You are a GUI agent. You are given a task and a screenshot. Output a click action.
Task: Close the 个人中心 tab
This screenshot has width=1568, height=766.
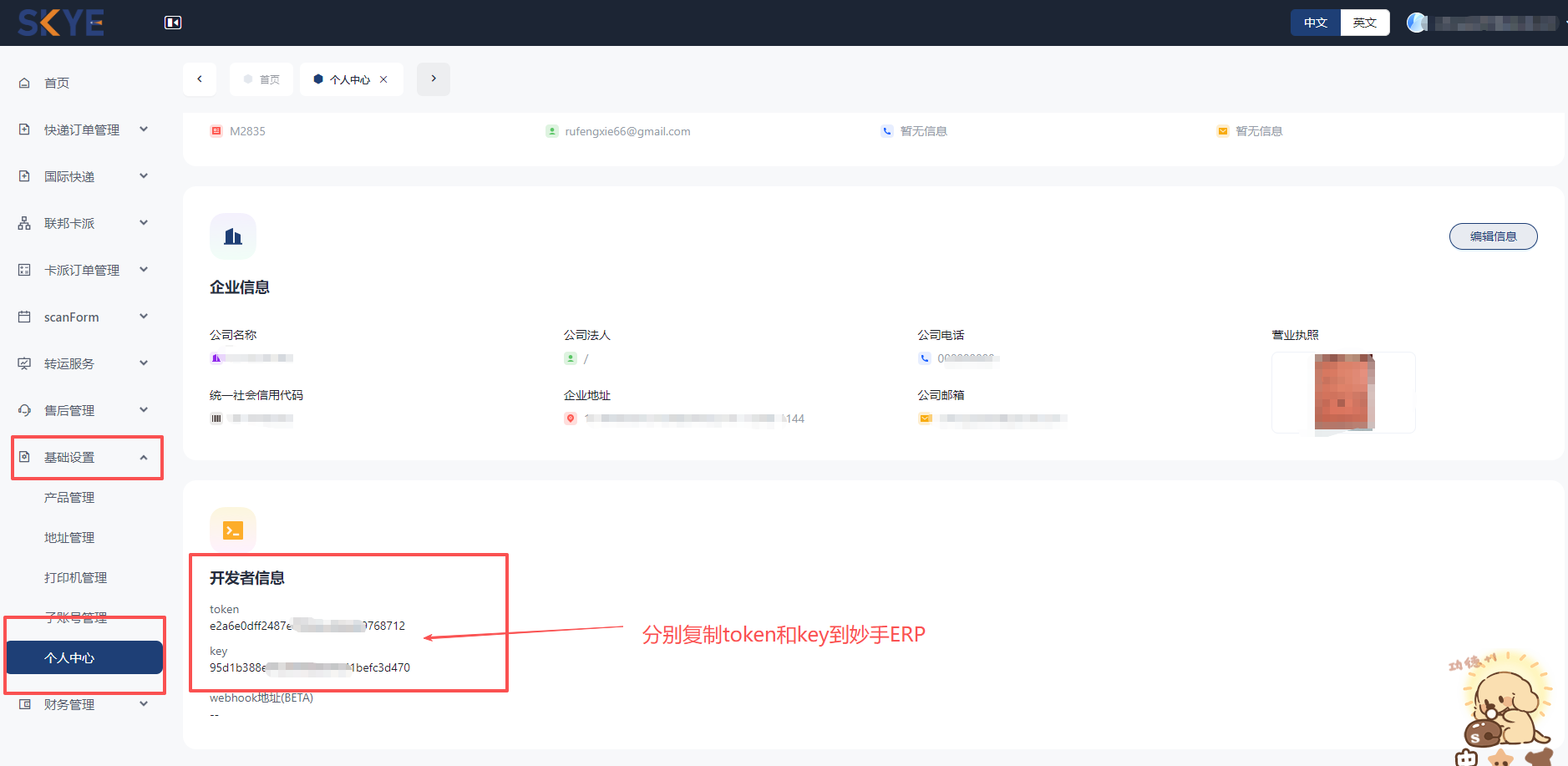(x=383, y=79)
